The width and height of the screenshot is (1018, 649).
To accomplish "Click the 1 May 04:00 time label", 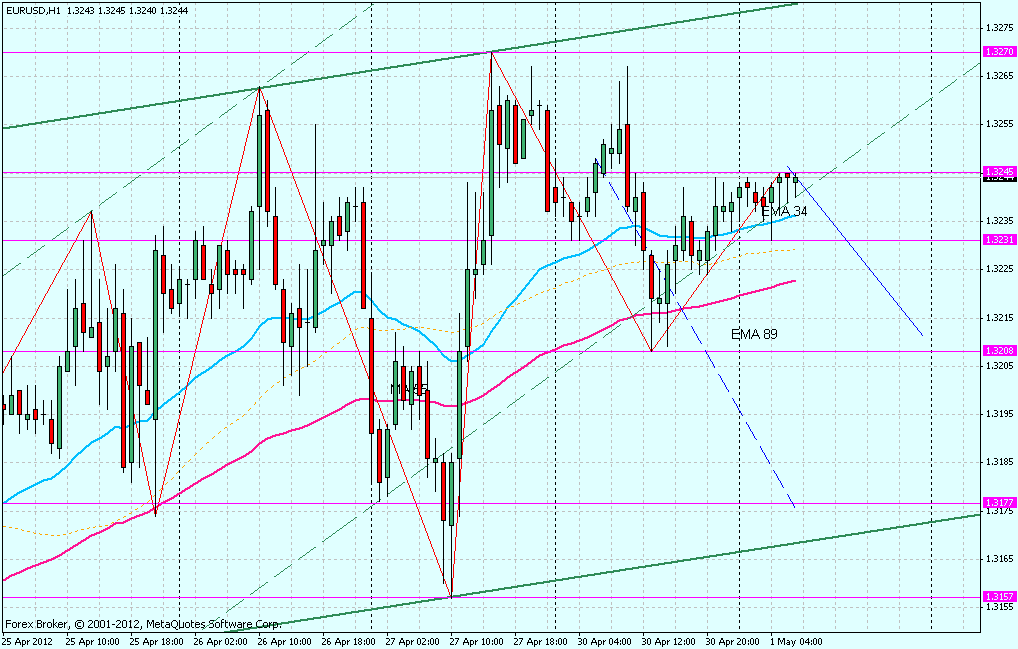I will click(796, 642).
